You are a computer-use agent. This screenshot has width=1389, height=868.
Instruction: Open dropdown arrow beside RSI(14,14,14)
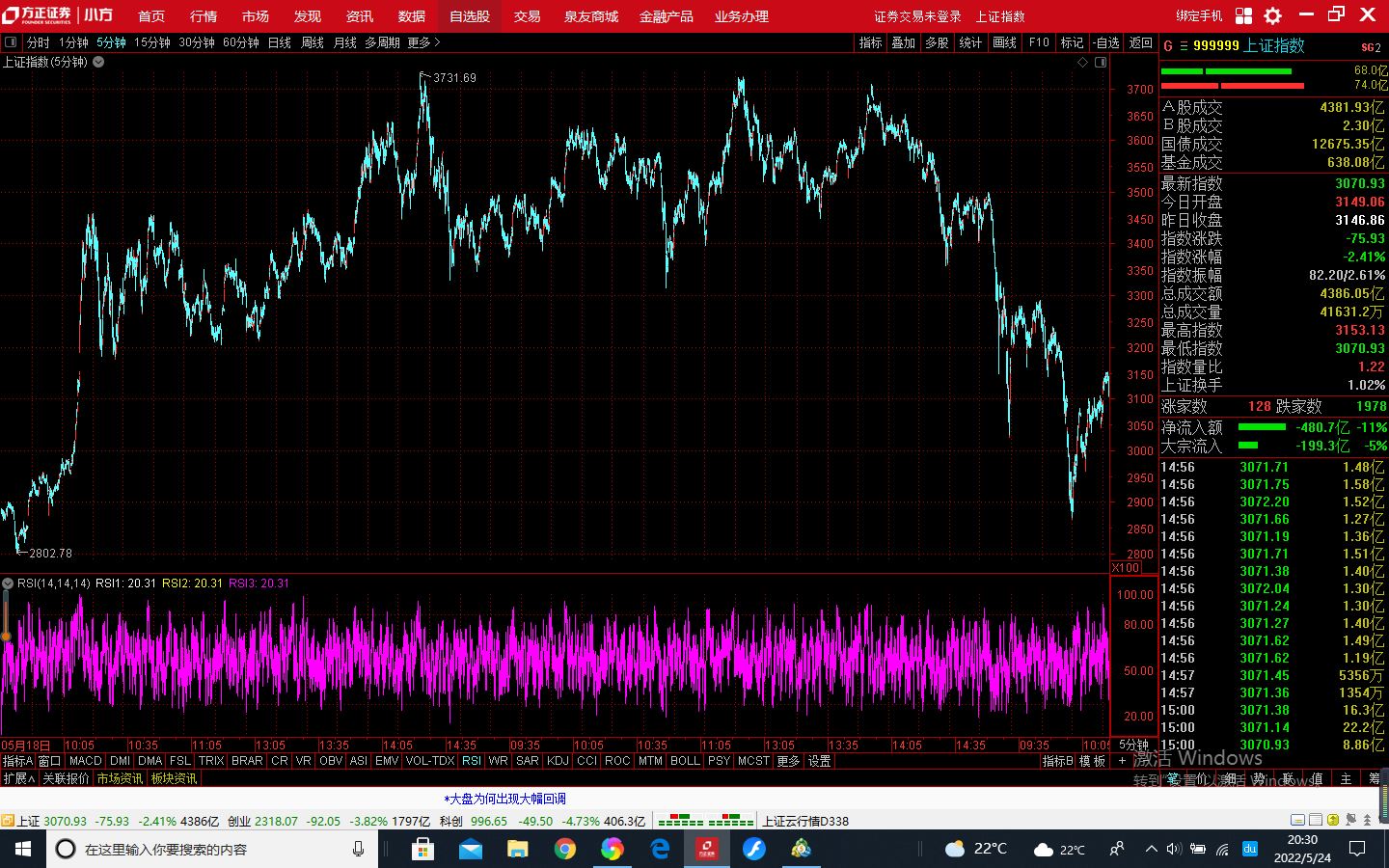click(8, 583)
